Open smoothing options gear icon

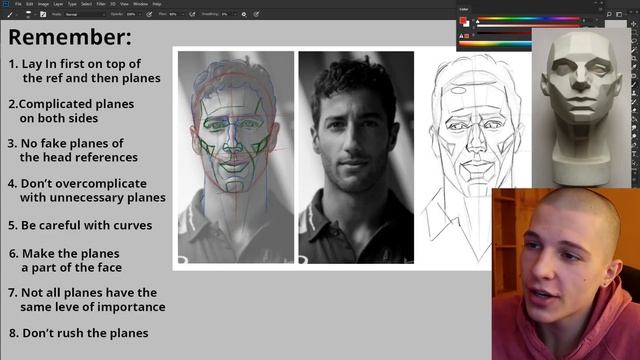[244, 14]
